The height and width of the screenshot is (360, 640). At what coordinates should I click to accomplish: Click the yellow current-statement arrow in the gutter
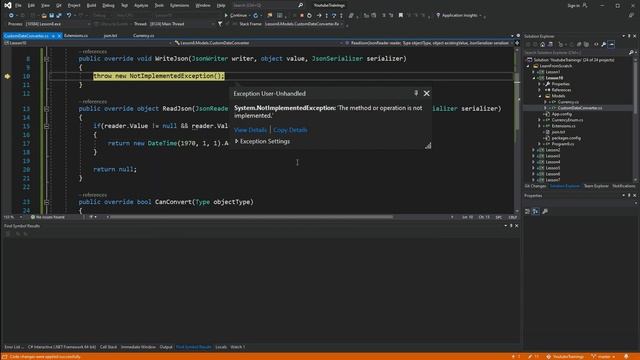[x=7, y=76]
